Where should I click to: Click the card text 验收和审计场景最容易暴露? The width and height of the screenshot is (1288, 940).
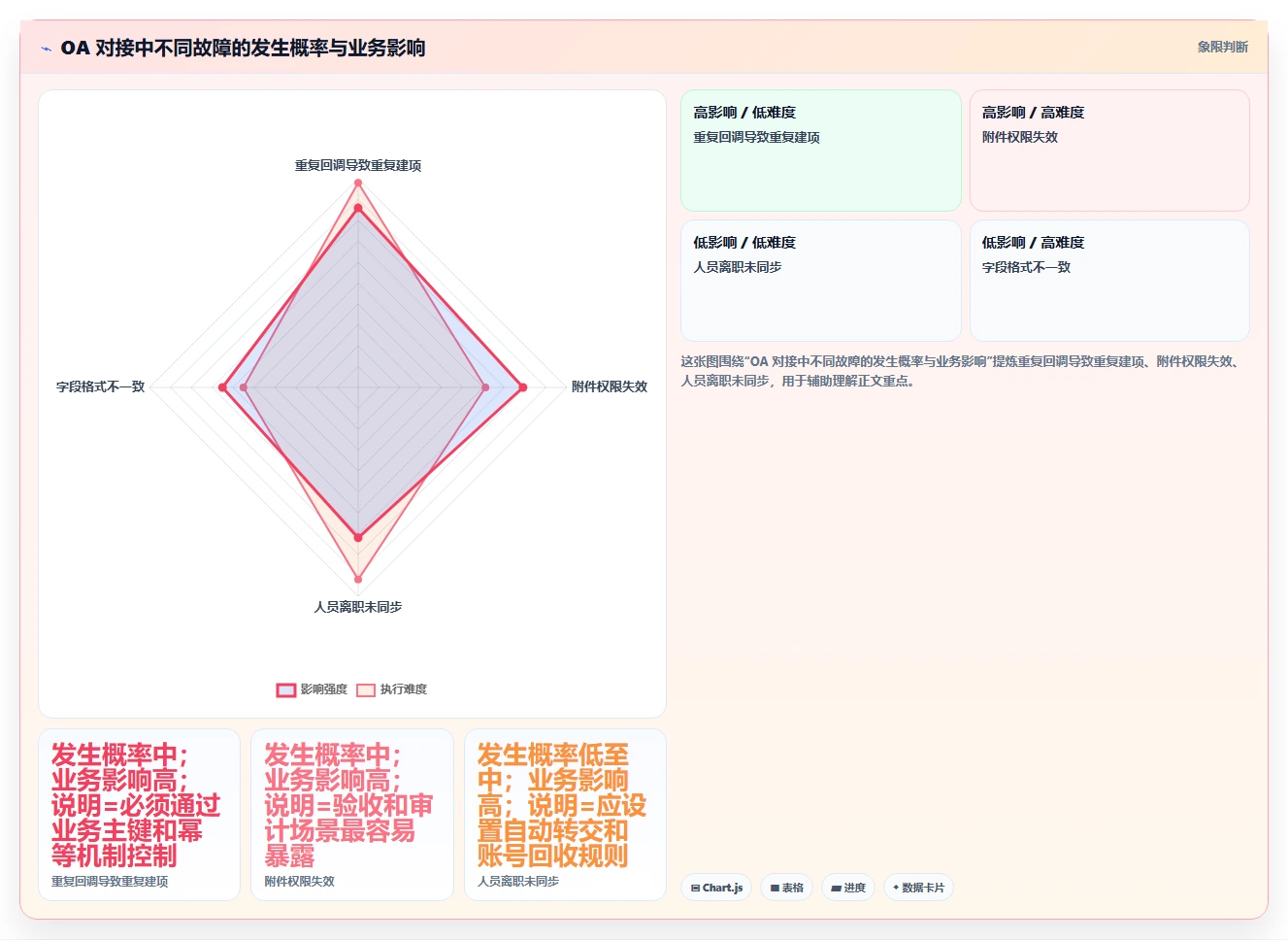tap(348, 830)
